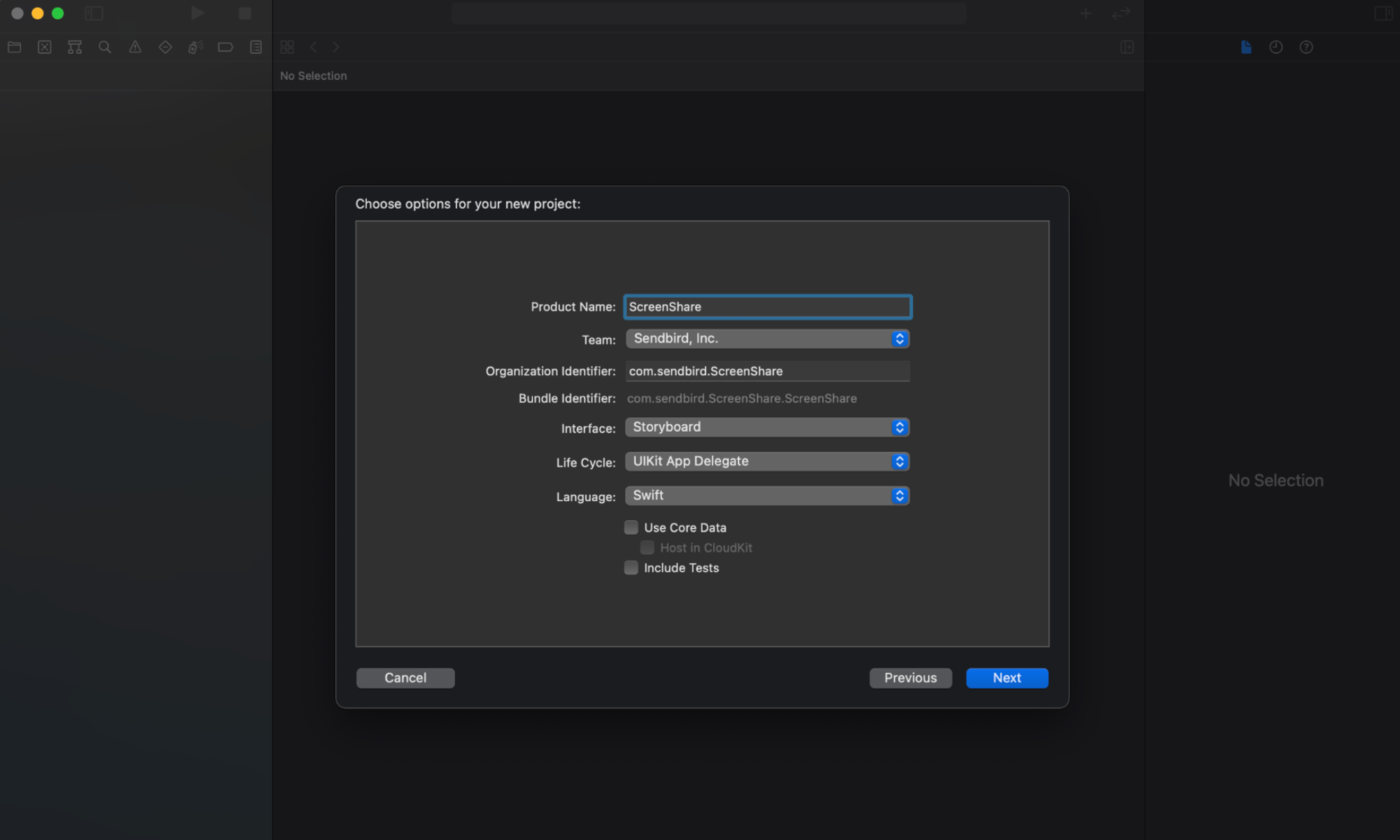Open the Issue navigator warning icon

pyautogui.click(x=135, y=47)
